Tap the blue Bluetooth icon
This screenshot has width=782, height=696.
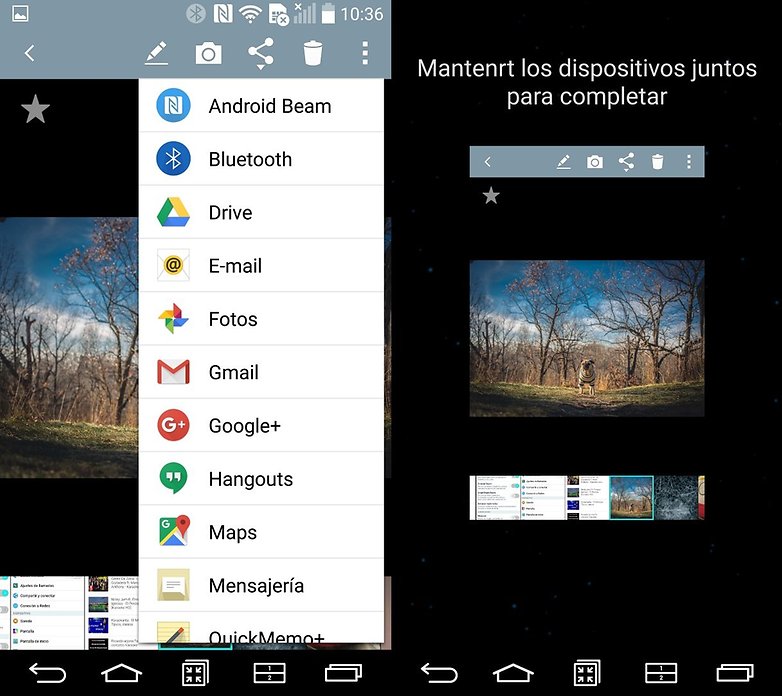tap(173, 159)
